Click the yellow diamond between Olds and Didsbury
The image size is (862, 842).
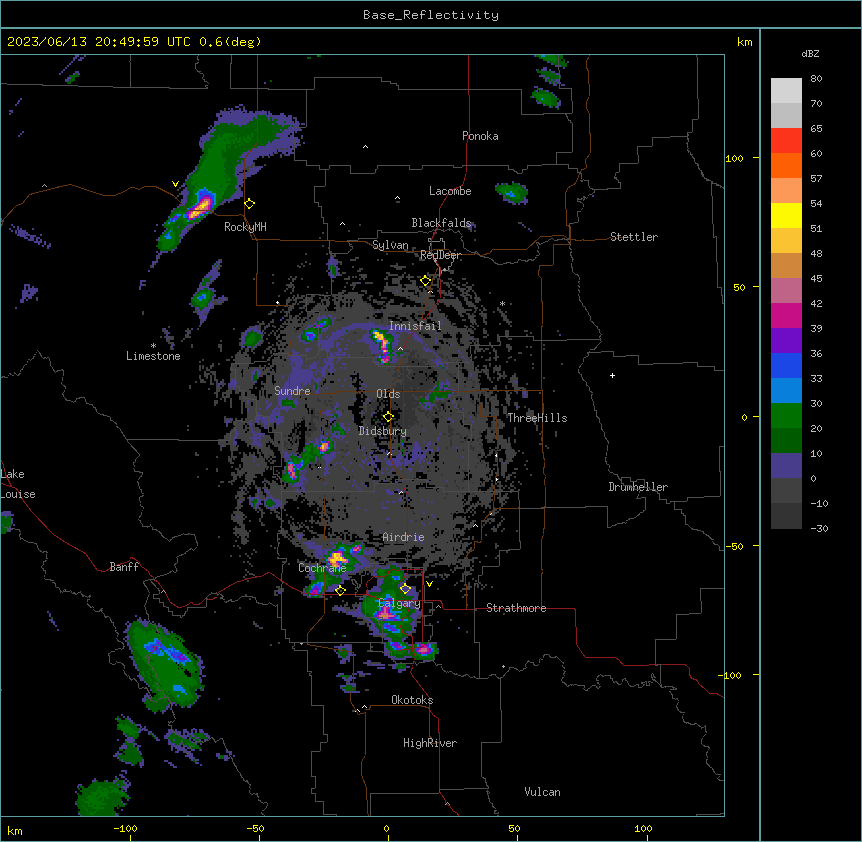[x=388, y=416]
